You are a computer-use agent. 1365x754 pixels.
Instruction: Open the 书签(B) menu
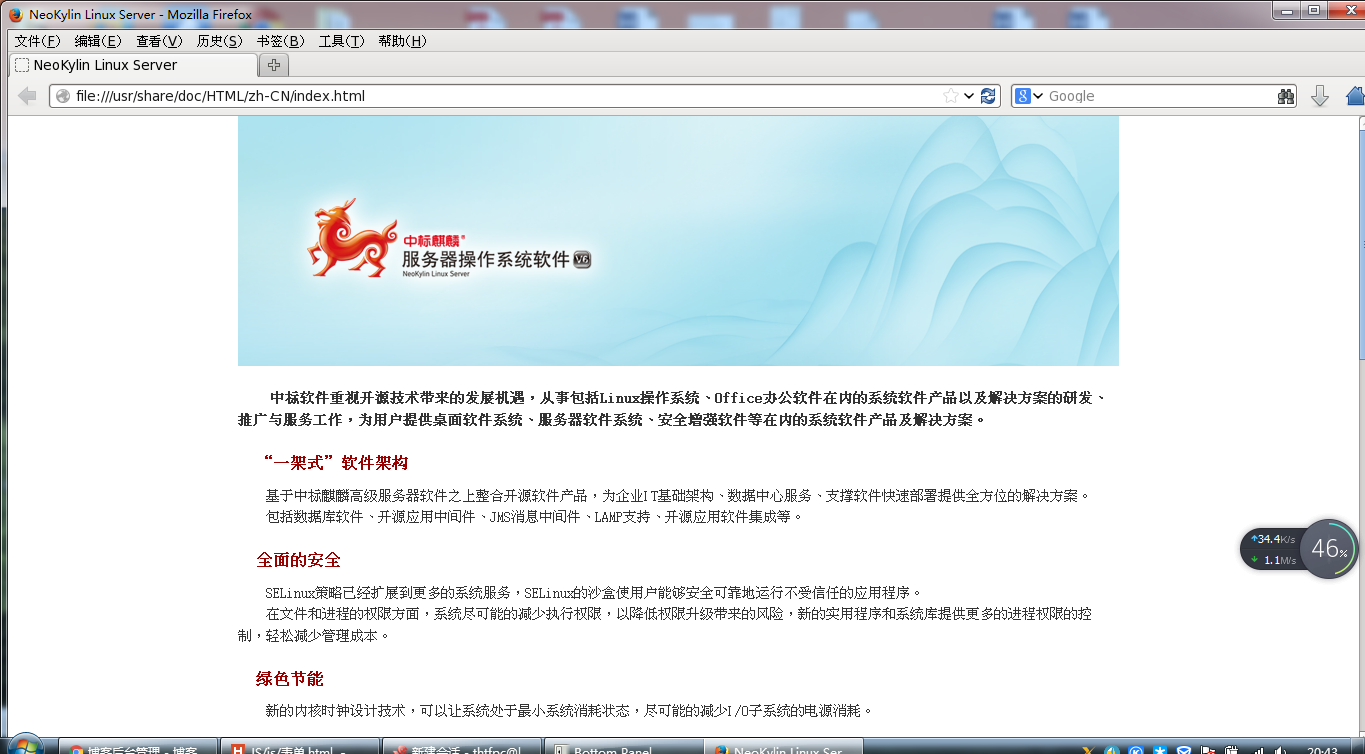click(x=280, y=41)
